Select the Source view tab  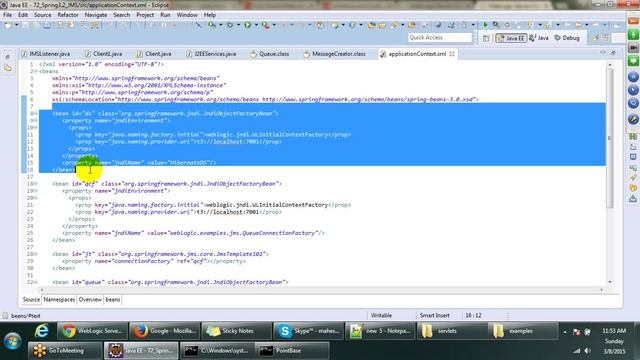point(31,300)
